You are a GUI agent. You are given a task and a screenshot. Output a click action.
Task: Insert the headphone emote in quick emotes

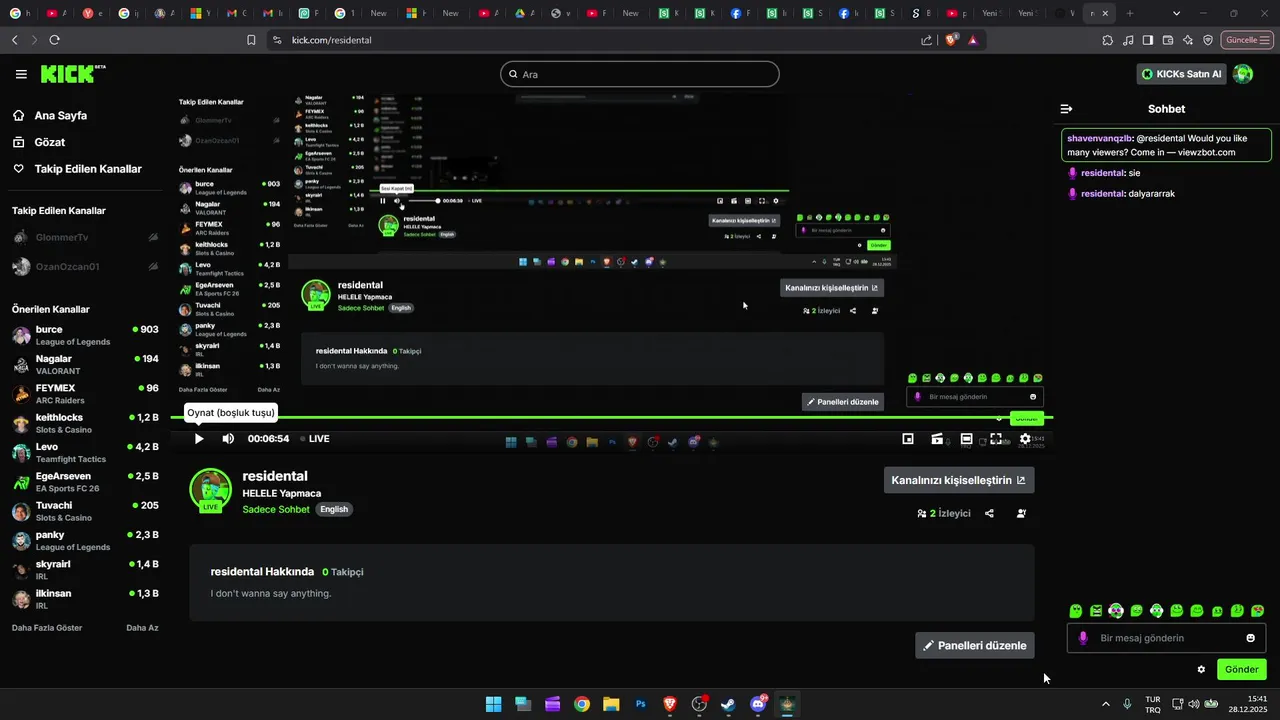tap(1157, 611)
